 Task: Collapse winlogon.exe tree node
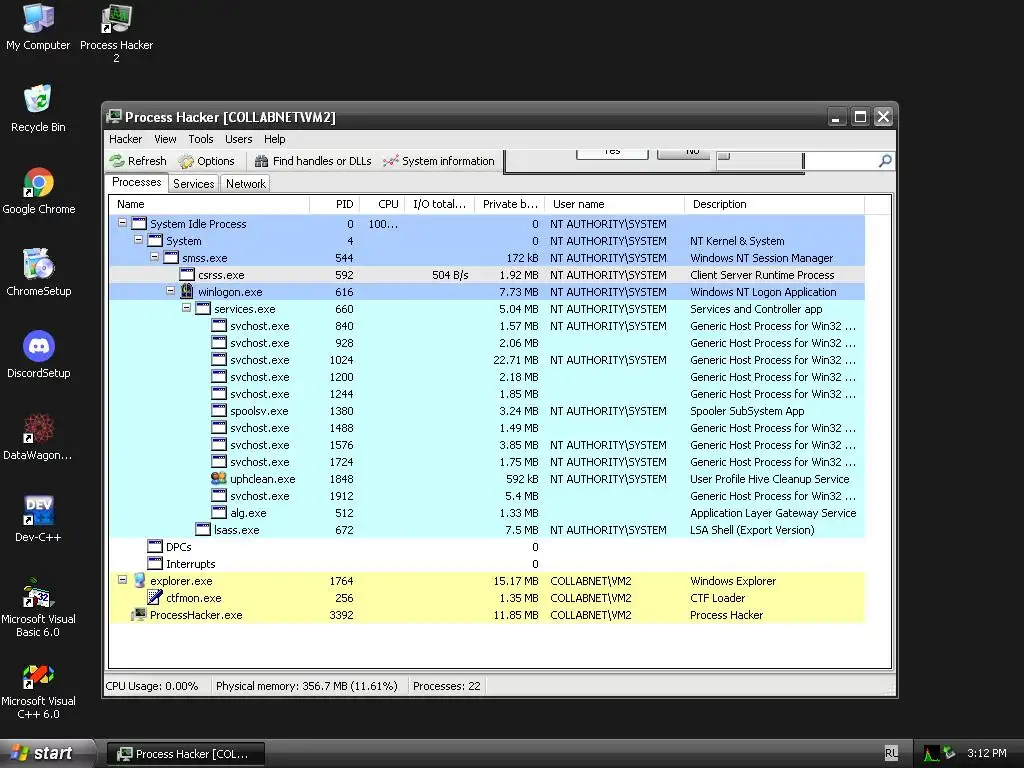pyautogui.click(x=170, y=291)
